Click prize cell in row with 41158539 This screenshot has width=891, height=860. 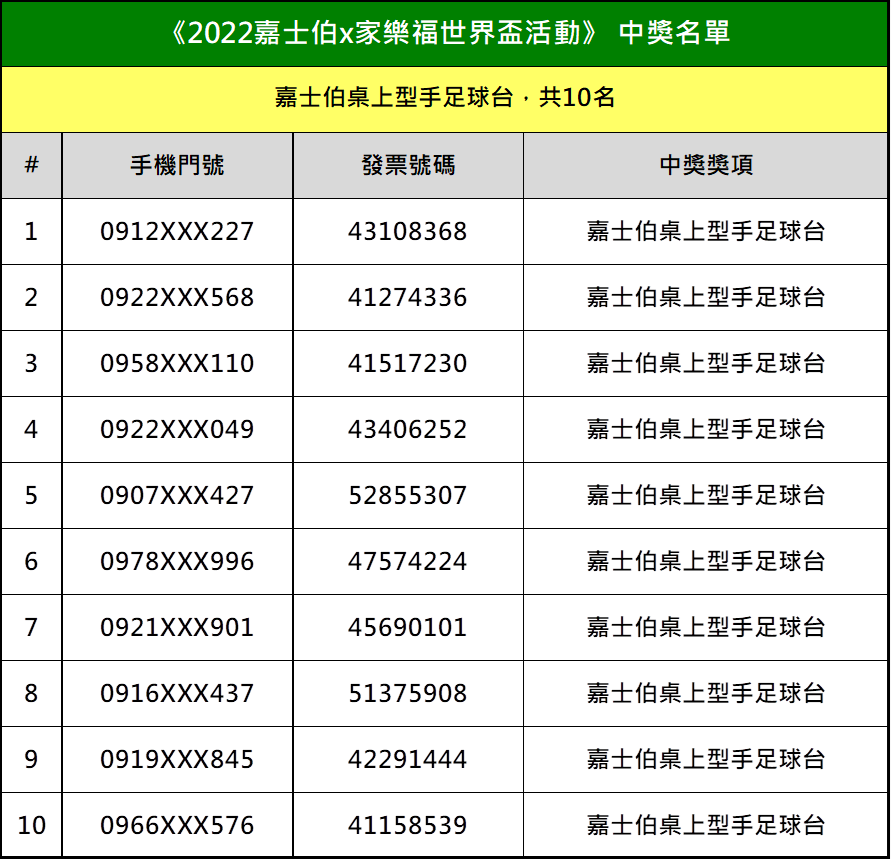[x=706, y=825]
